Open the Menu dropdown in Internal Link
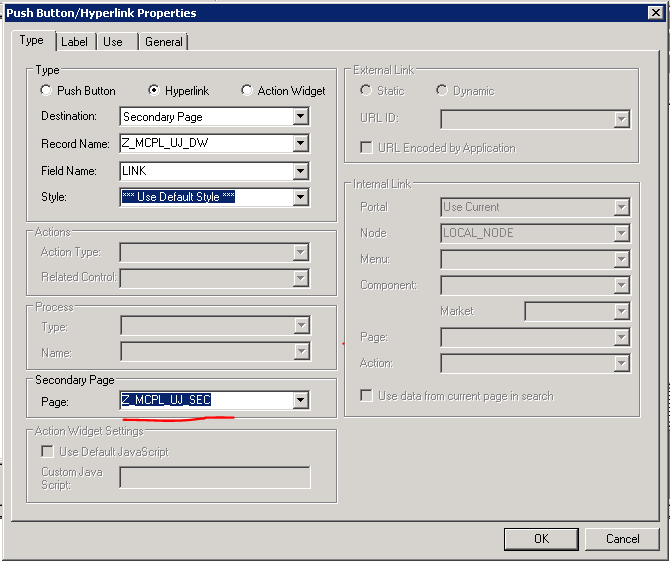The image size is (670, 561). tap(622, 259)
